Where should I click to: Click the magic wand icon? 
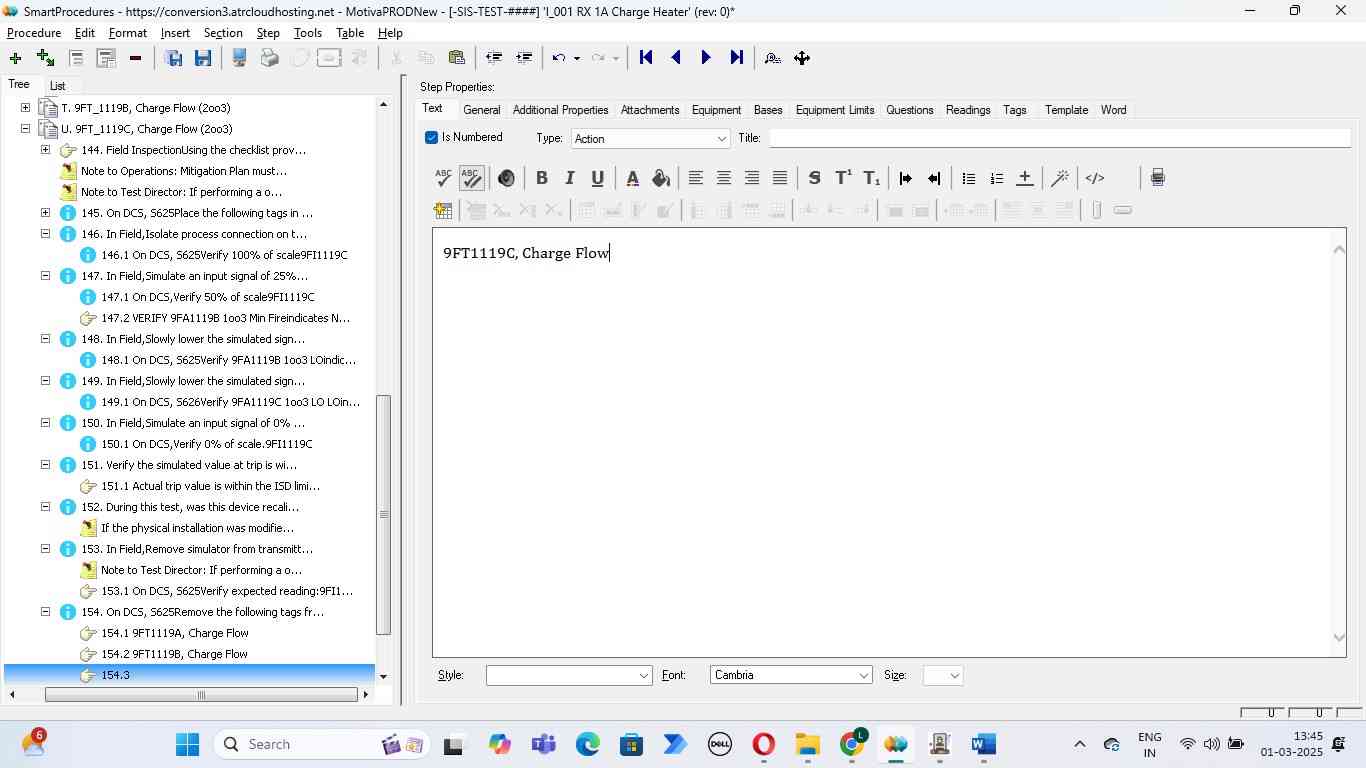[1060, 178]
